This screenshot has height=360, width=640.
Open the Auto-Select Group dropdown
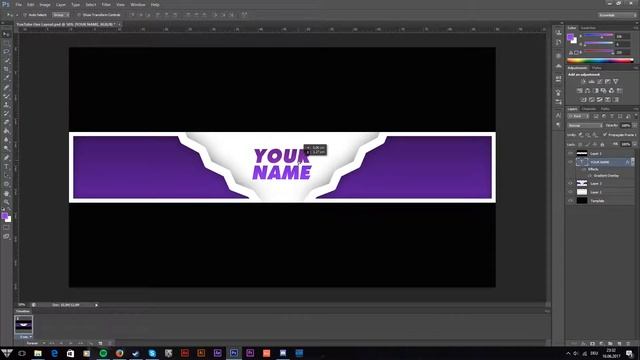(61, 15)
